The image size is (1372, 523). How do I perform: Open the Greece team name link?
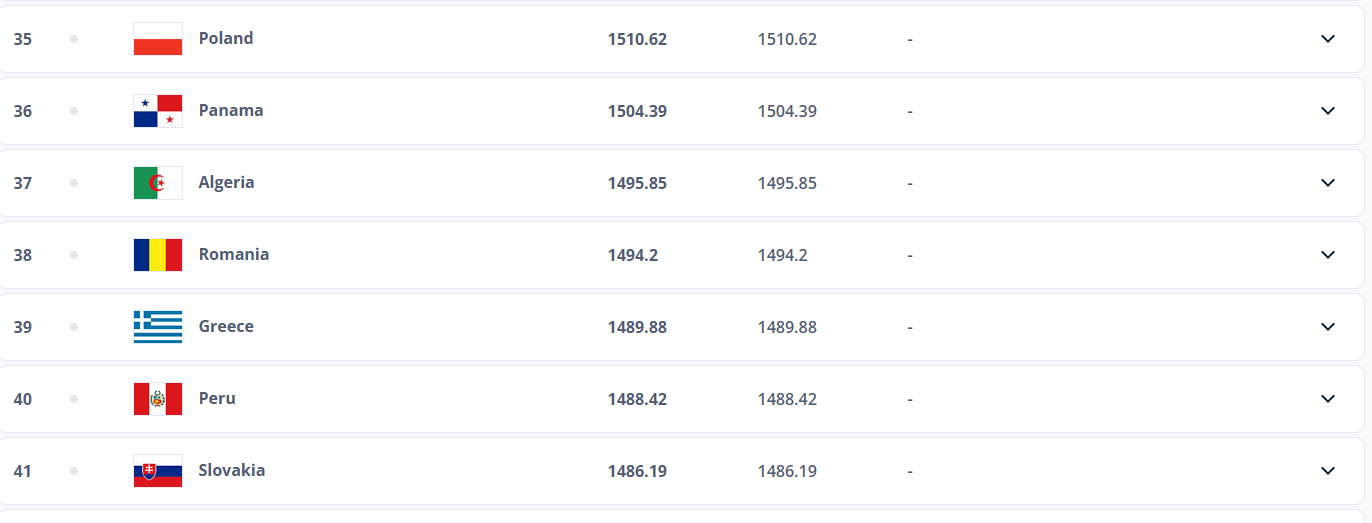226,326
